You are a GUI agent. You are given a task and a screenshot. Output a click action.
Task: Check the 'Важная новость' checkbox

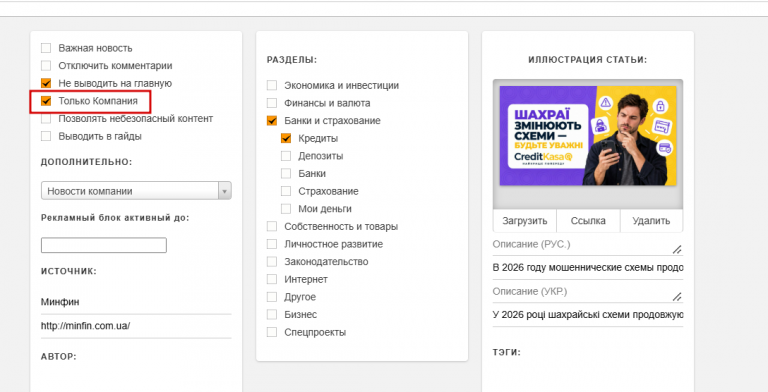[46, 48]
